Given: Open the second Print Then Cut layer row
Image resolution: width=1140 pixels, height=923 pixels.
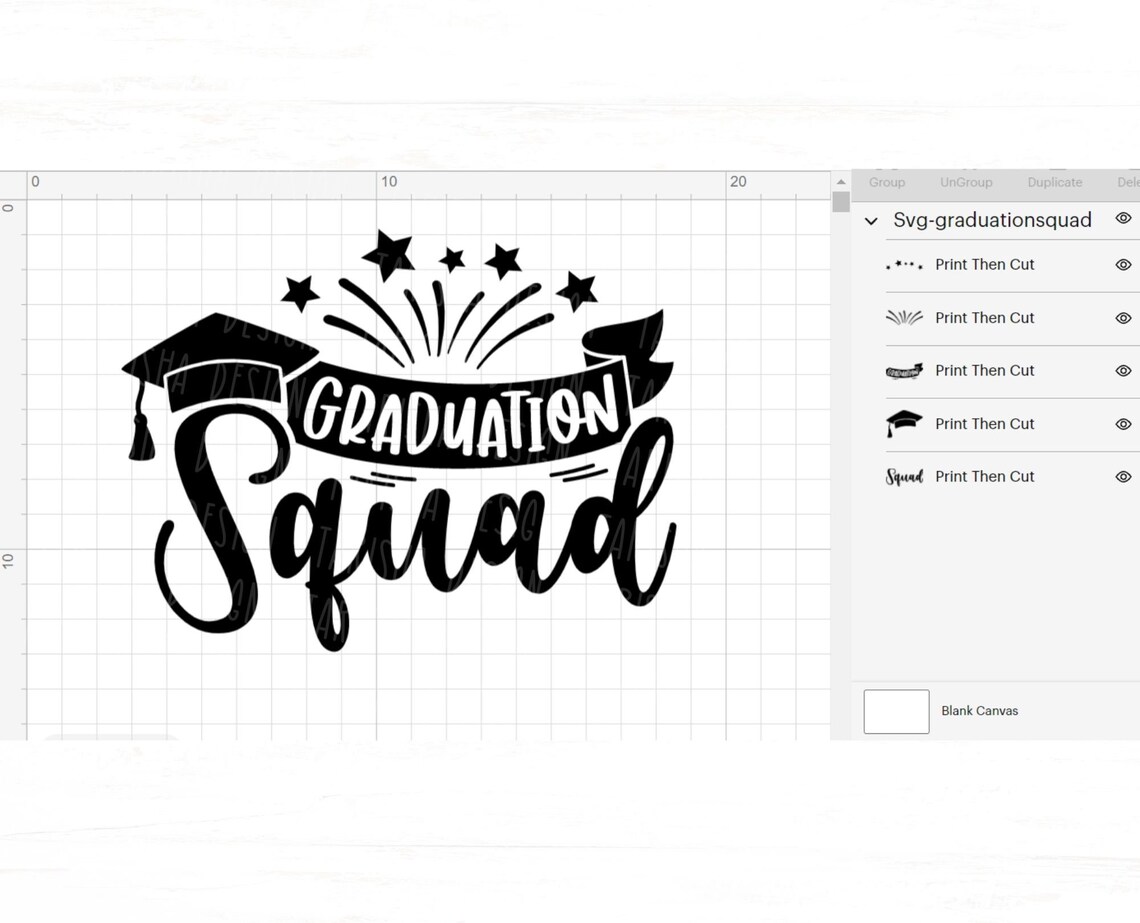Looking at the screenshot, I should [985, 318].
